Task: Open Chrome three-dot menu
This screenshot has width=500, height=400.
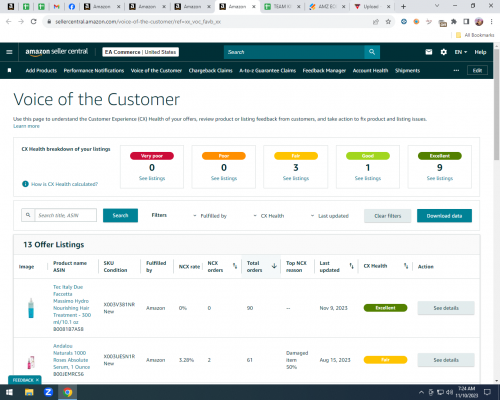Action: (491, 22)
